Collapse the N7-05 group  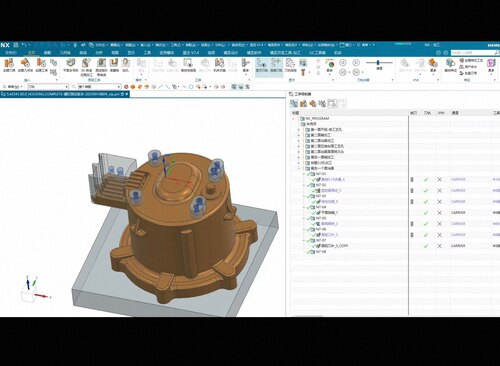(304, 218)
